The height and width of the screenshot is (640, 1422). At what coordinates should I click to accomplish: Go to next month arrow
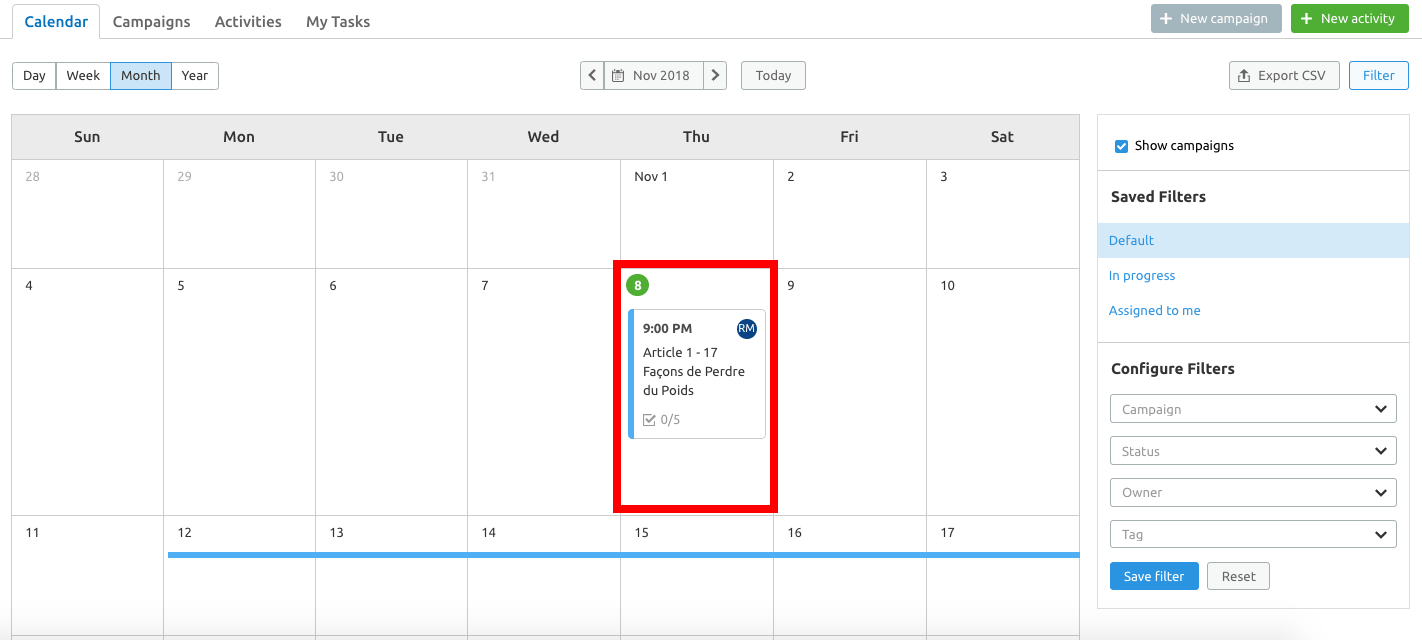tap(715, 76)
